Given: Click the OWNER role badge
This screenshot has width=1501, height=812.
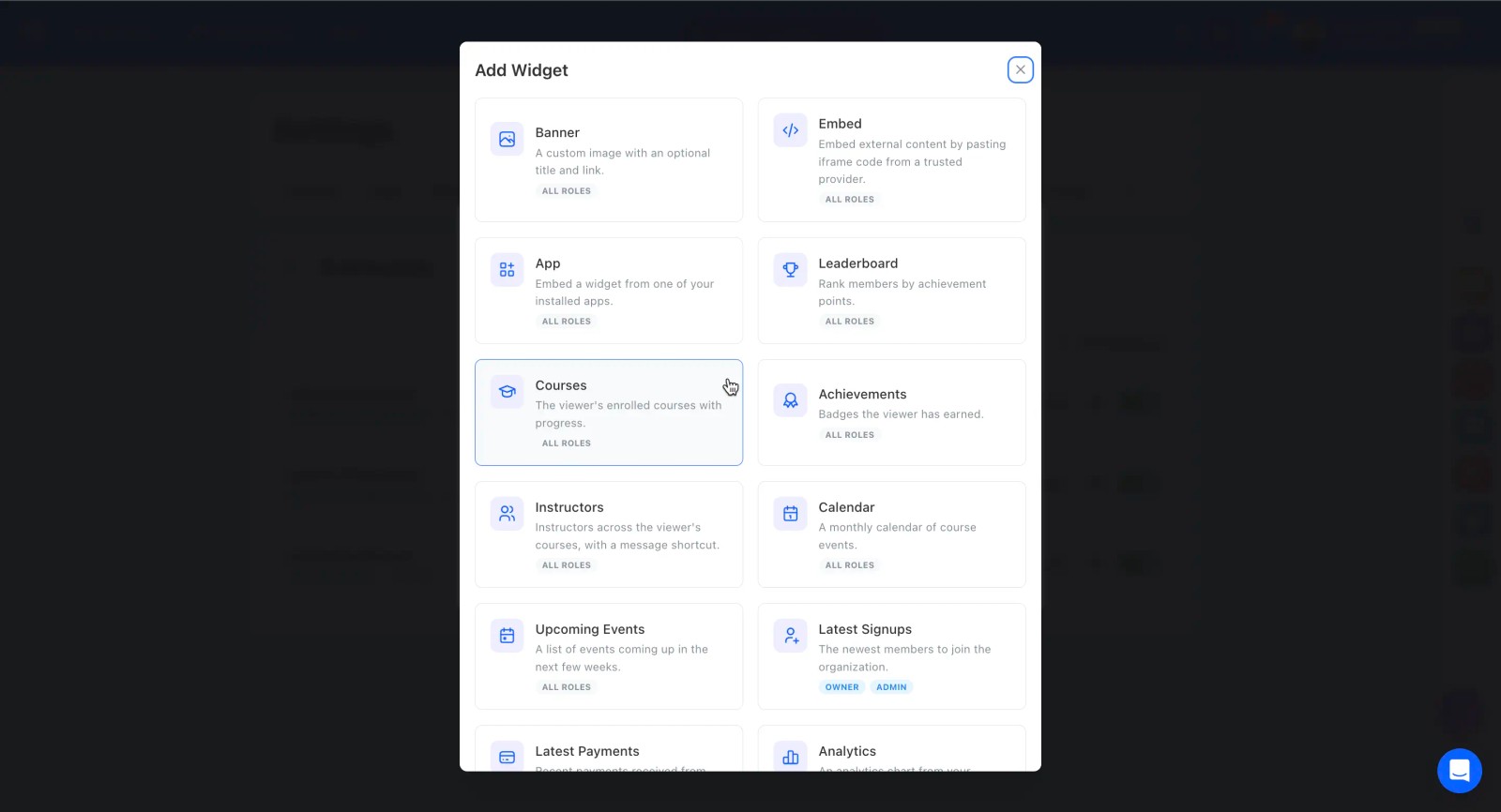Looking at the screenshot, I should [x=841, y=687].
